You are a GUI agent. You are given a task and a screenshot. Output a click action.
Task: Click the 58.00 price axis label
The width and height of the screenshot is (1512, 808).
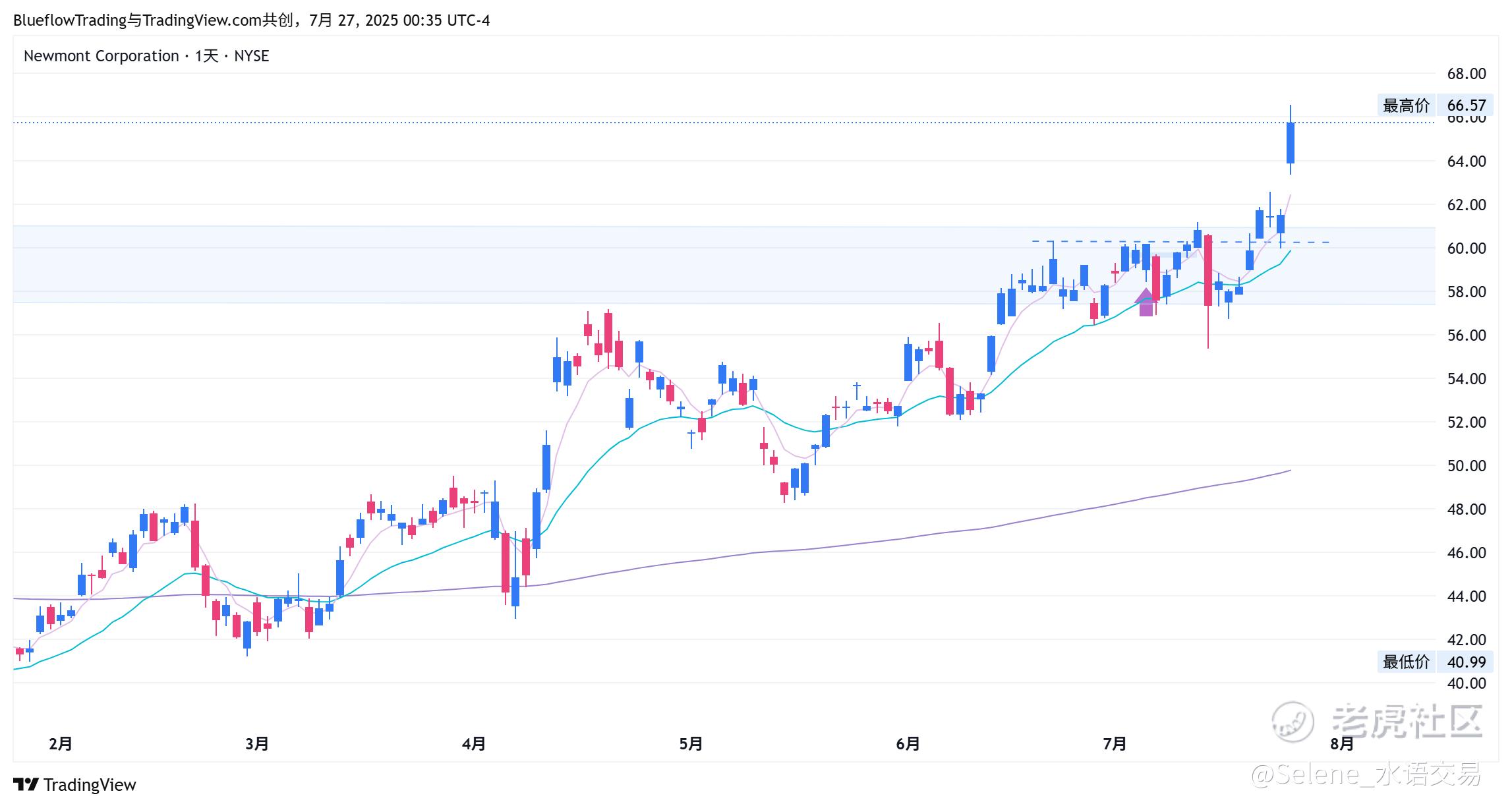coord(1467,292)
